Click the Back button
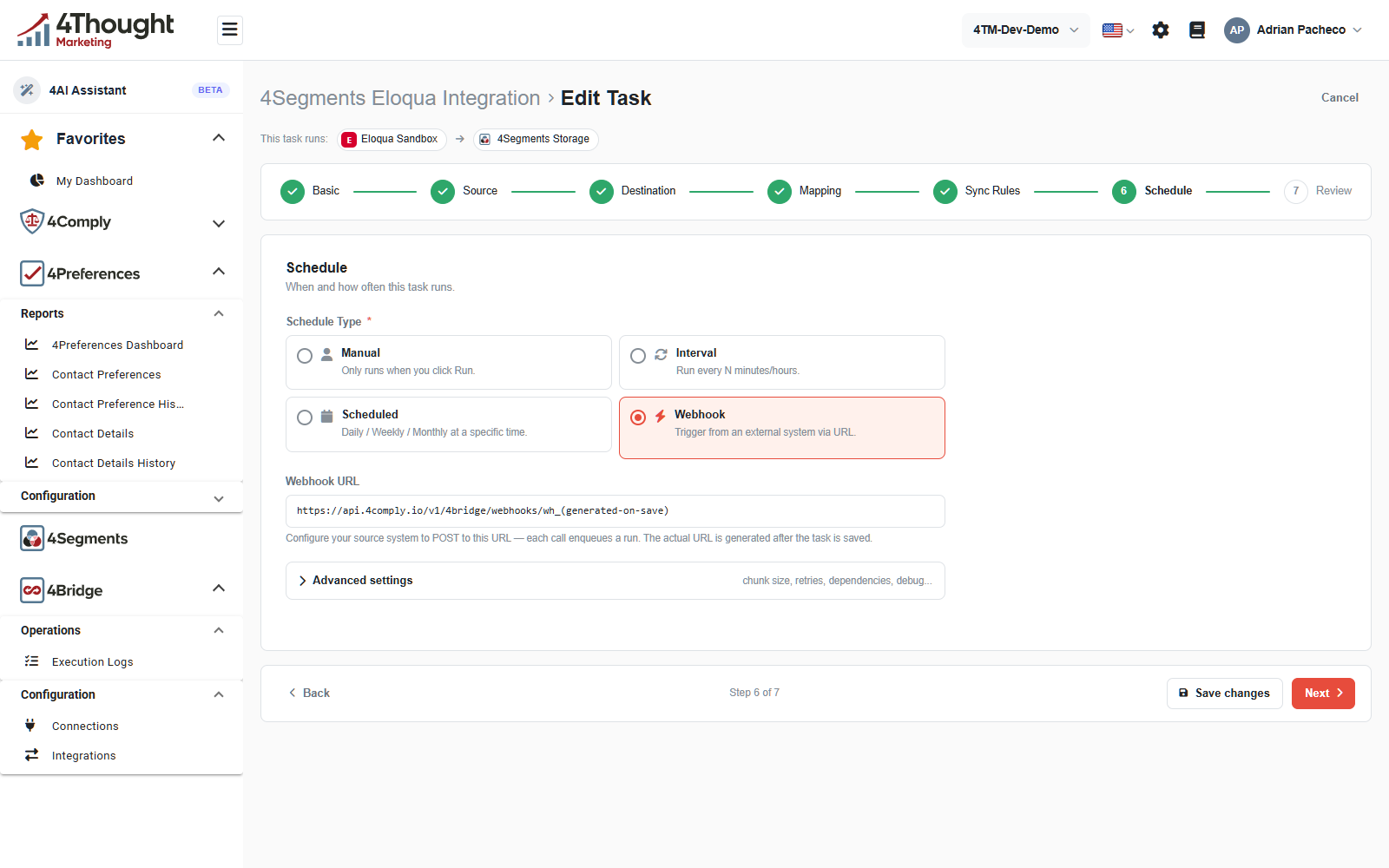The image size is (1389, 868). [309, 693]
